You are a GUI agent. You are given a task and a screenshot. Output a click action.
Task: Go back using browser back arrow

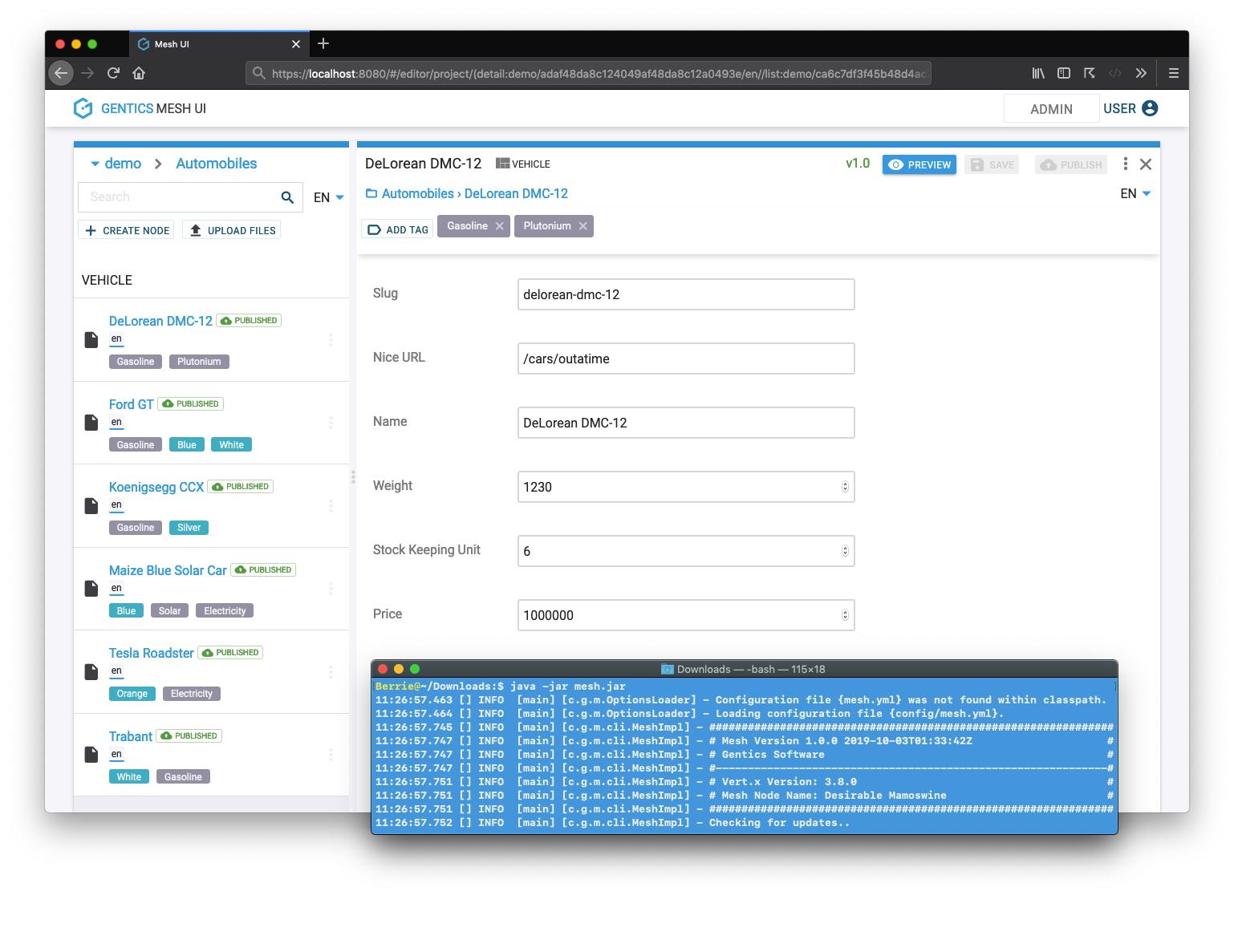pos(61,73)
